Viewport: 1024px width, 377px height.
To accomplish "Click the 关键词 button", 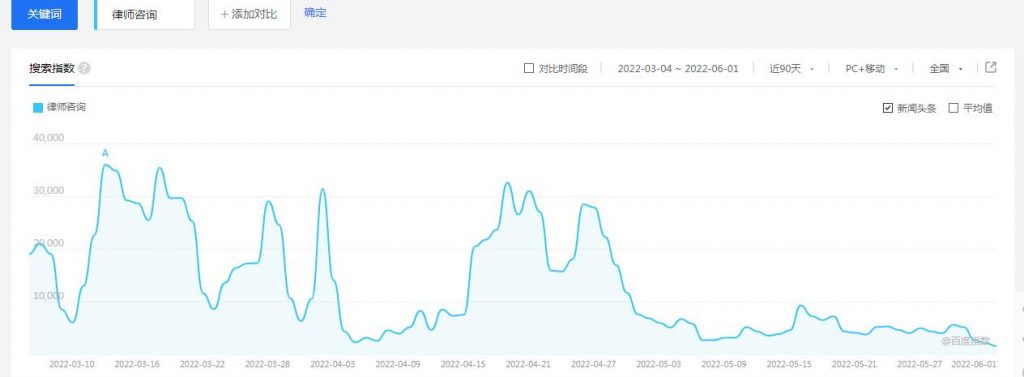I will point(44,14).
